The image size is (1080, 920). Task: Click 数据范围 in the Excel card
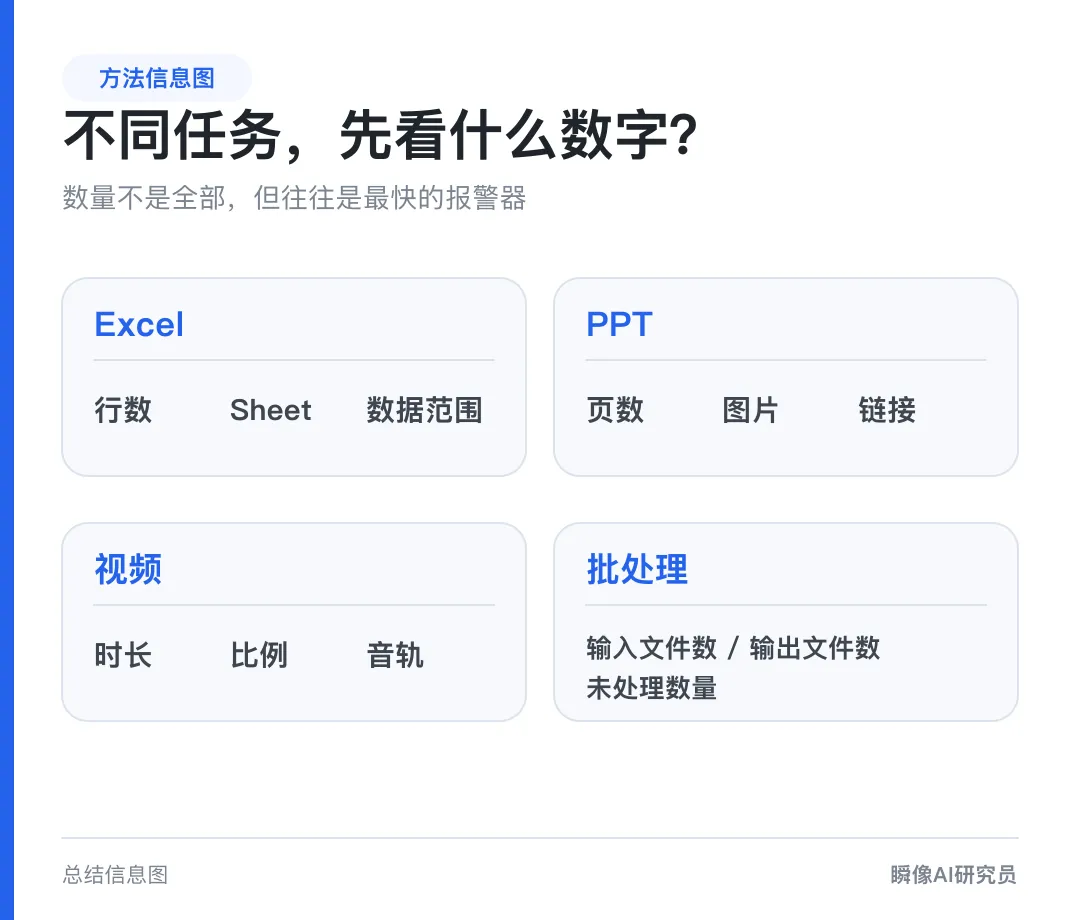(424, 410)
